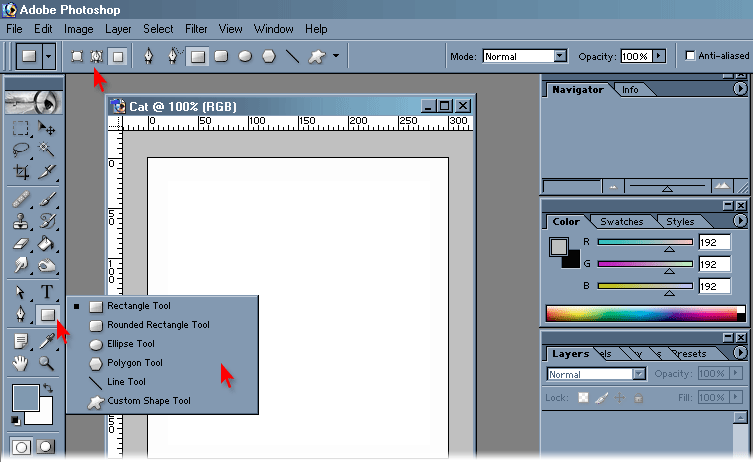Toggle Lock transparent pixels in Layers

coord(583,398)
